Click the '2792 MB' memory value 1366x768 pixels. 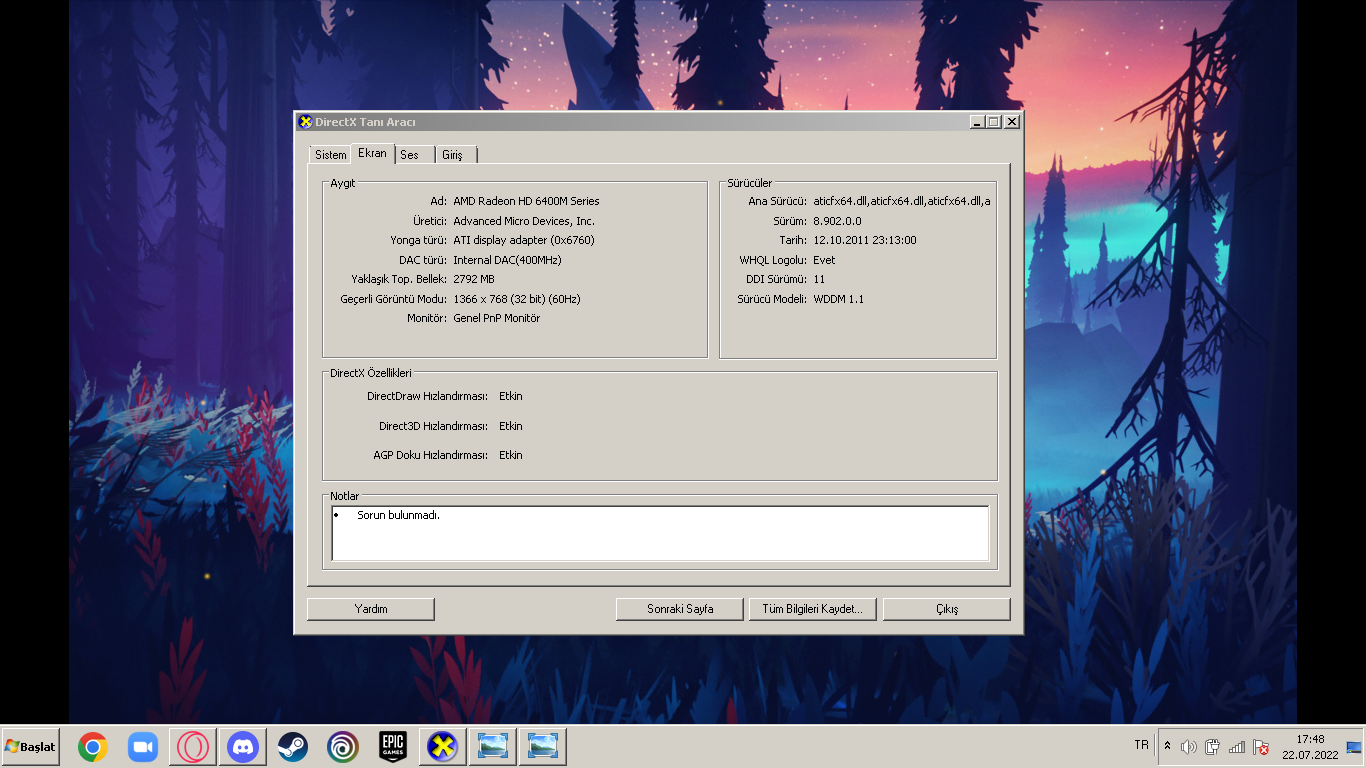(x=474, y=279)
